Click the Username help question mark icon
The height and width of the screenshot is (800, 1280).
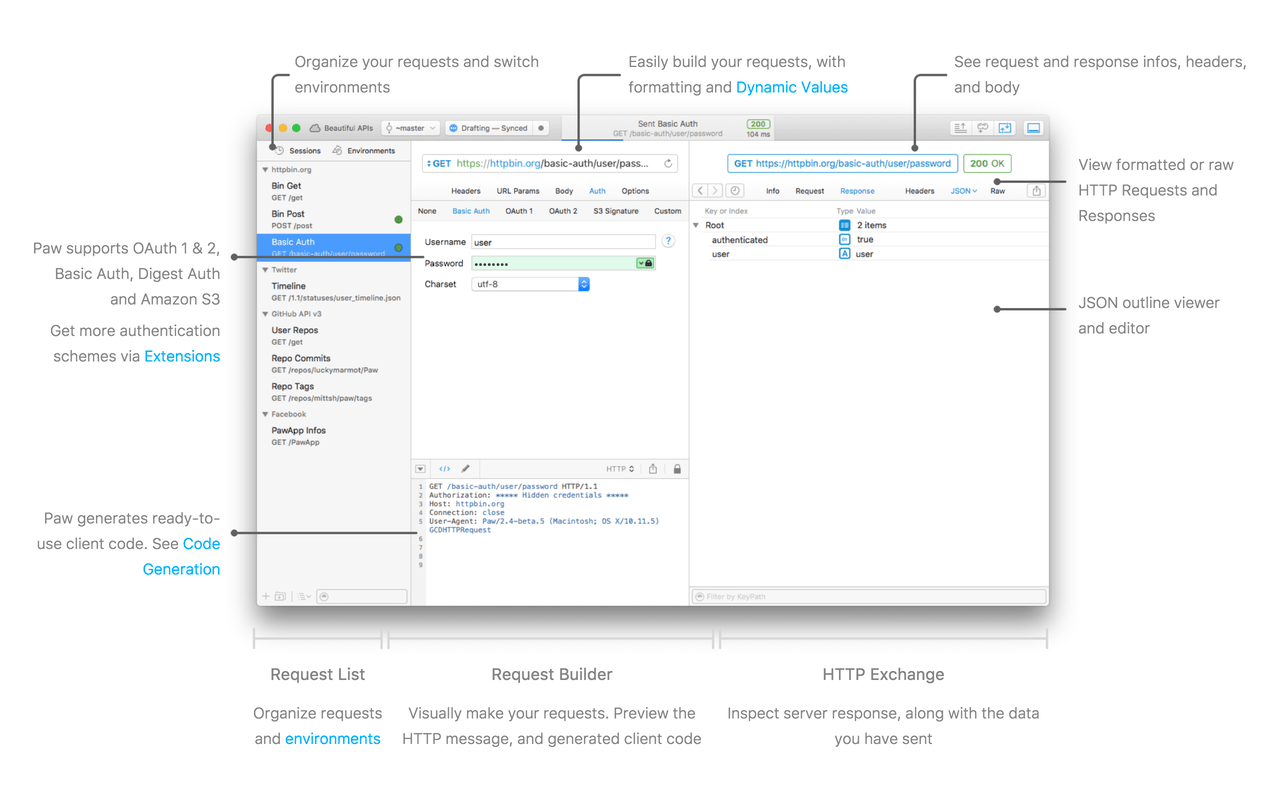click(668, 241)
